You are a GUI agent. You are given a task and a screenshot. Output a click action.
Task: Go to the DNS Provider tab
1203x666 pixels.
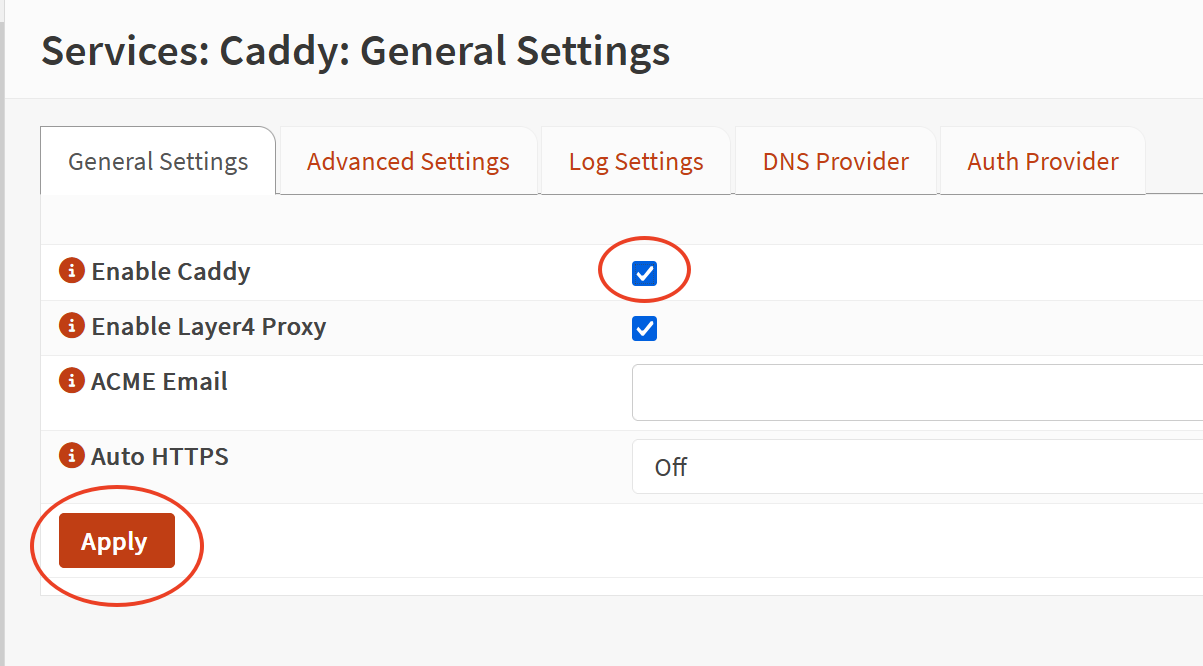pos(836,162)
